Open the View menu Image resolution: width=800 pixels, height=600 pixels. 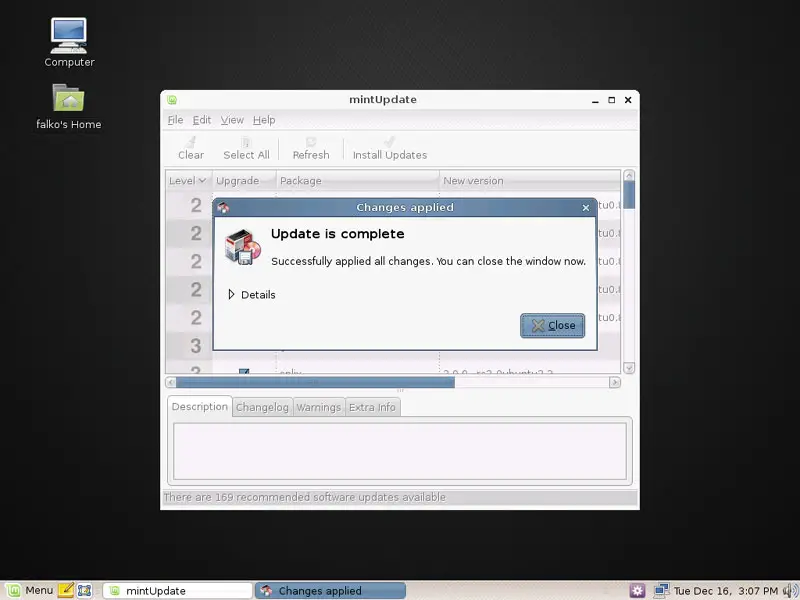232,120
